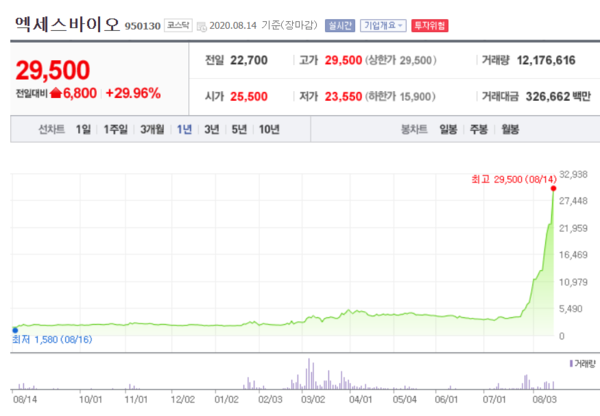Image resolution: width=600 pixels, height=416 pixels.
Task: Click the 선차트 label
Action: (52, 129)
